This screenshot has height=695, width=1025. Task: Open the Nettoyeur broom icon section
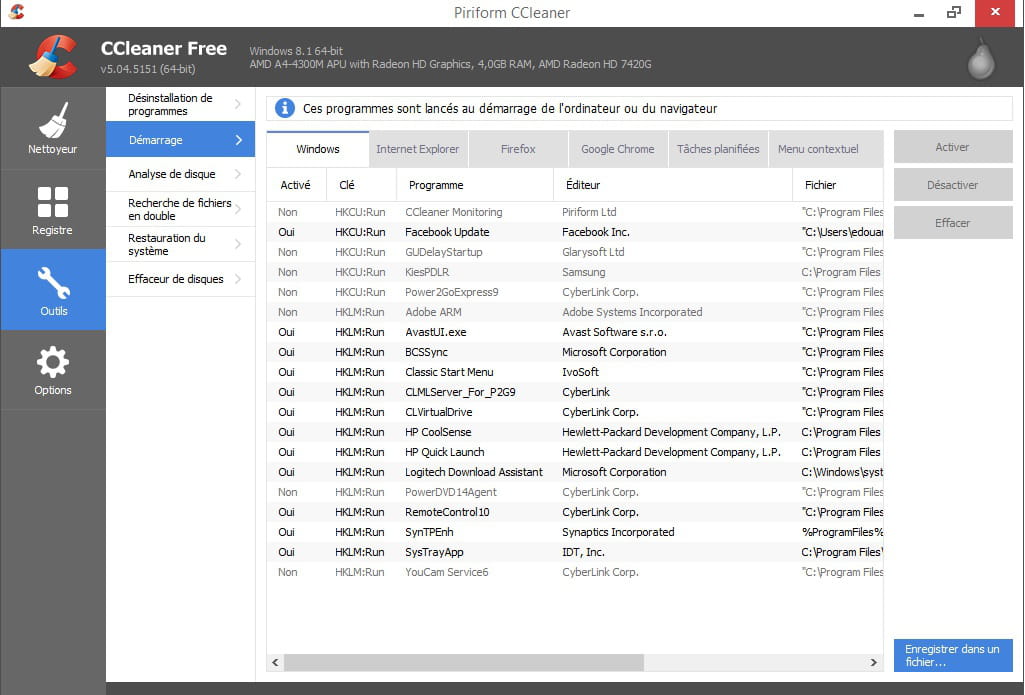[53, 128]
